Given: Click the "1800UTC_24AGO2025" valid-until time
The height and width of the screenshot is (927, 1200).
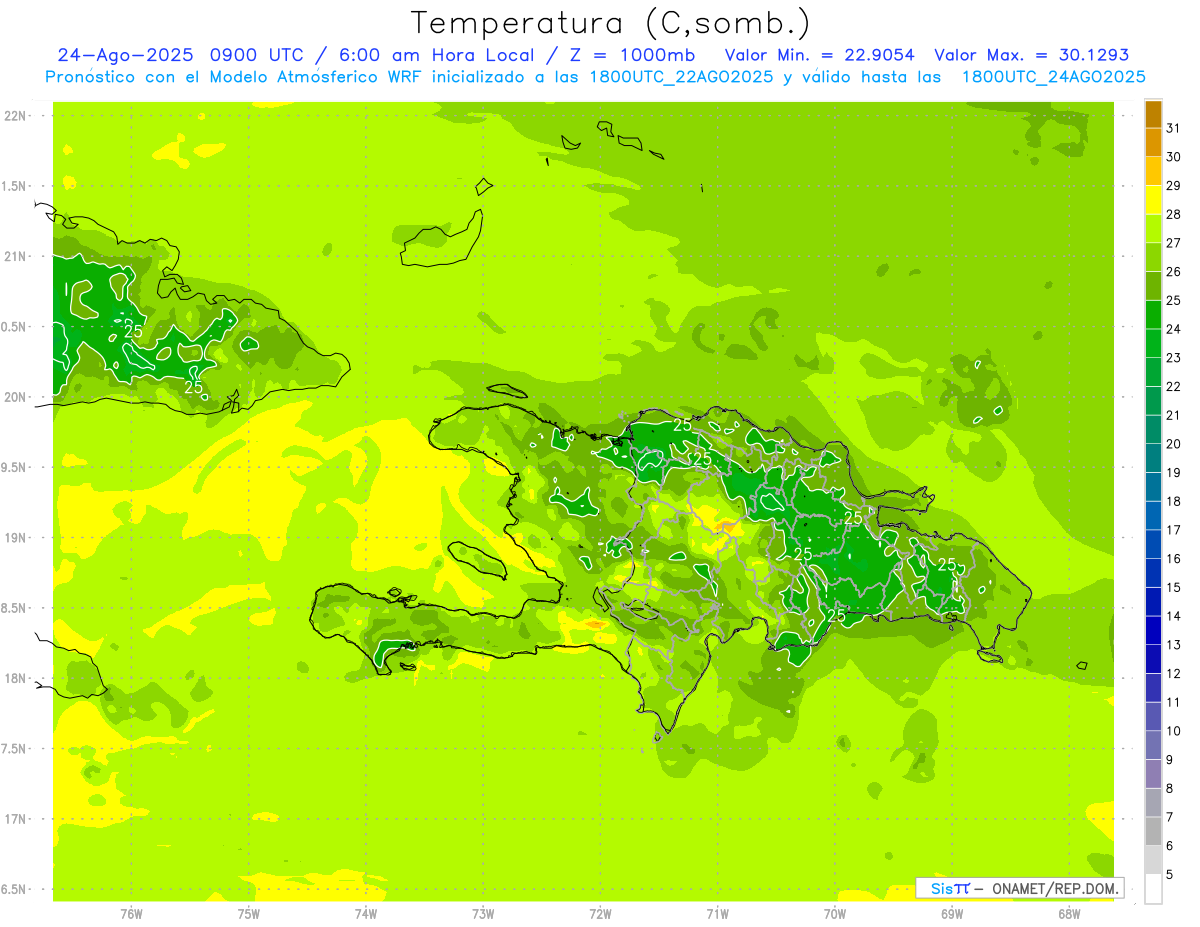Looking at the screenshot, I should click(1053, 77).
